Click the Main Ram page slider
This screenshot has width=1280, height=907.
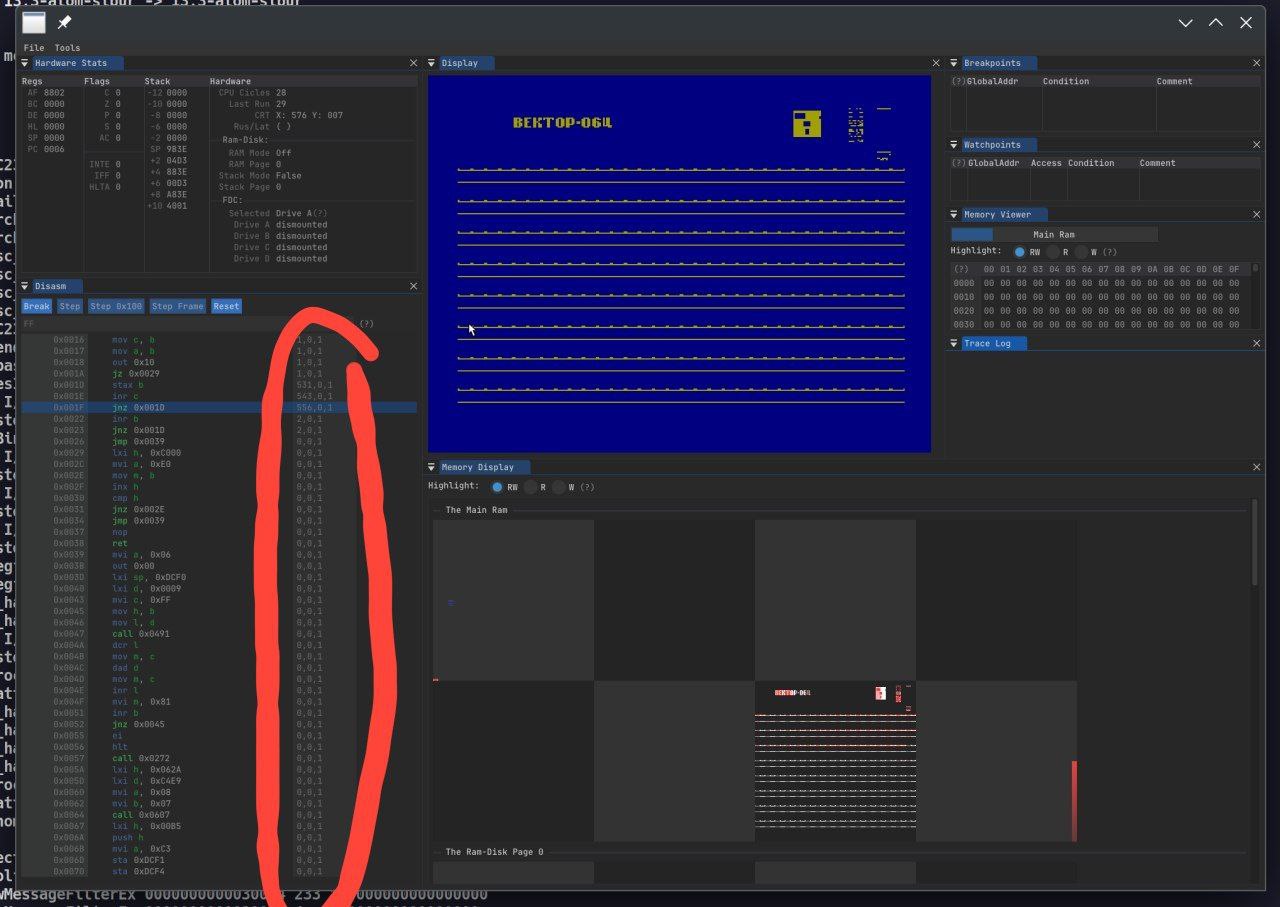click(x=1054, y=234)
